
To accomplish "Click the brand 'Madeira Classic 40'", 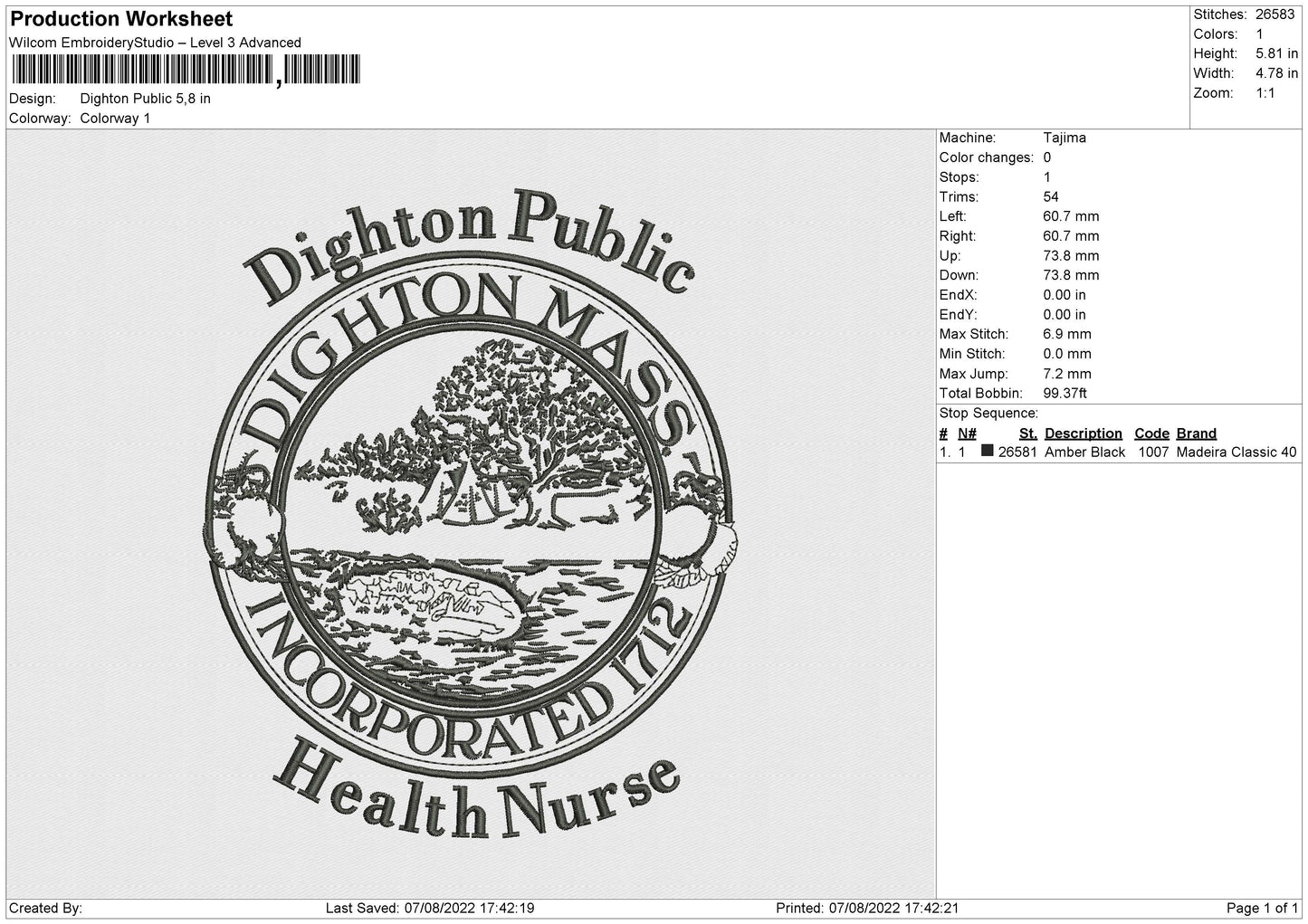I will pos(1236,452).
